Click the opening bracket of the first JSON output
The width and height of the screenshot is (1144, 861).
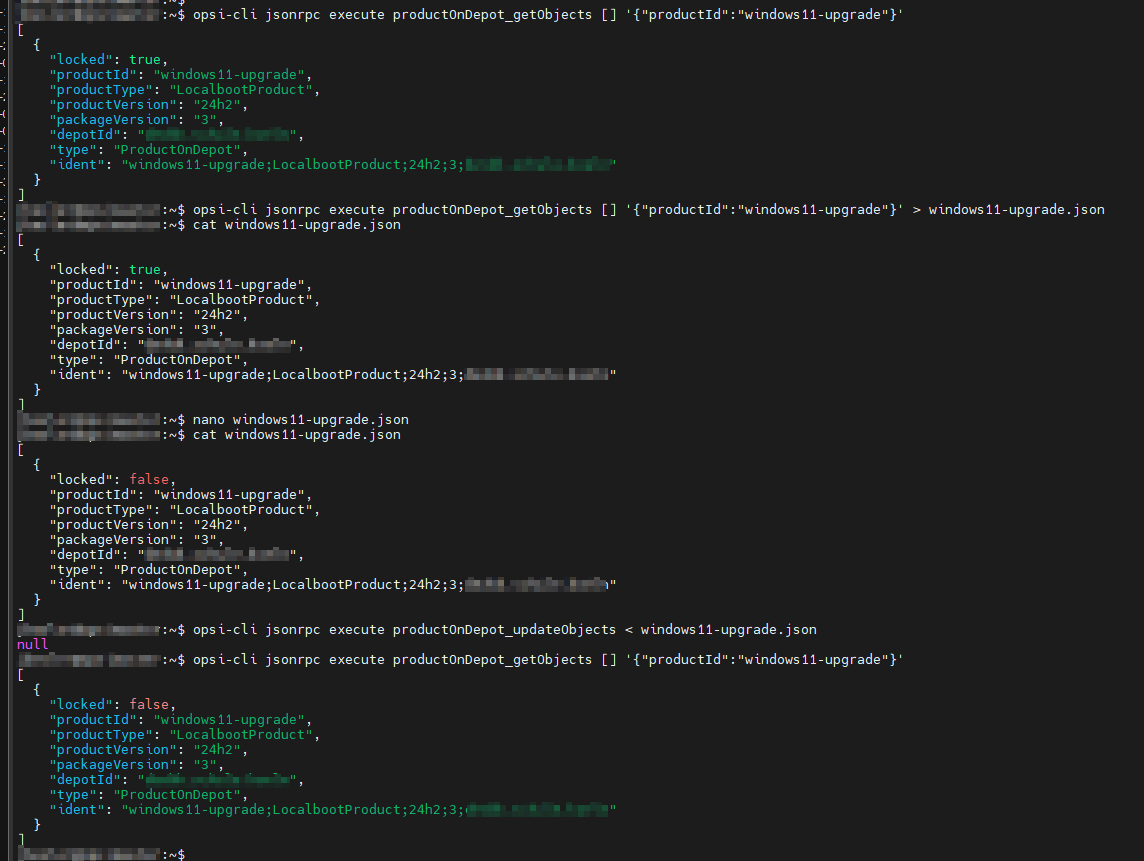click(x=21, y=30)
